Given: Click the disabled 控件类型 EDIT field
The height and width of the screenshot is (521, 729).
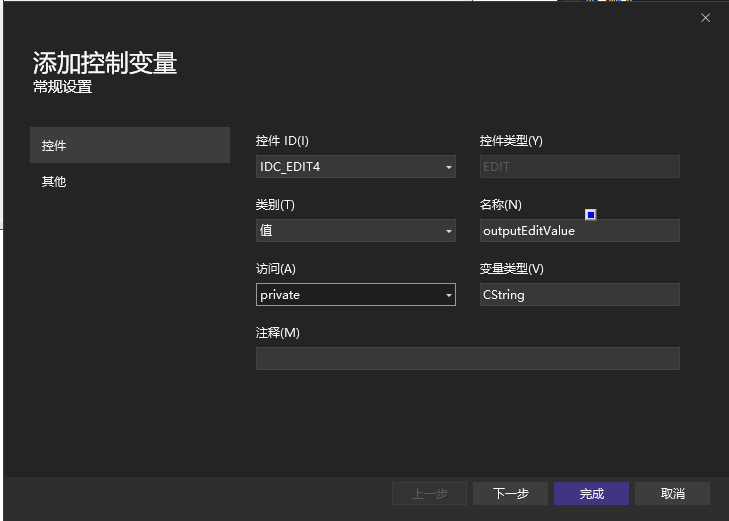Looking at the screenshot, I should click(579, 166).
